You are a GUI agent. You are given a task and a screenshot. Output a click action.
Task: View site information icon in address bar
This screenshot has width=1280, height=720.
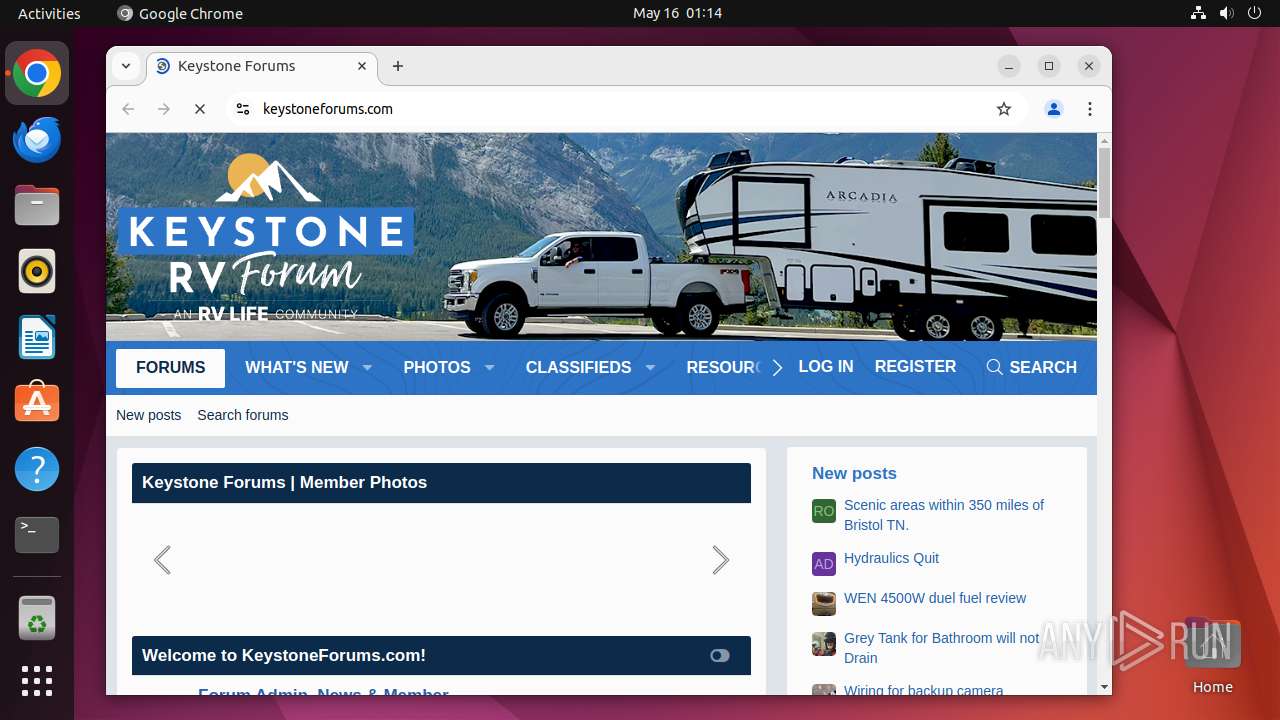click(x=242, y=109)
